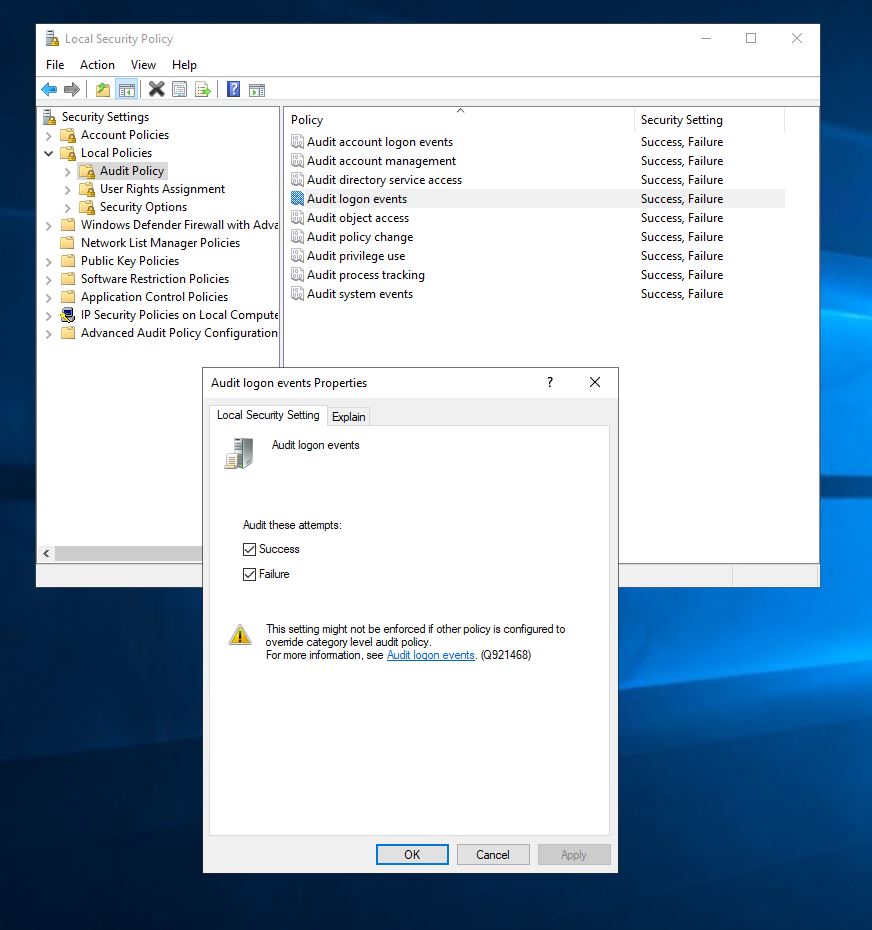Sort list by Policy column header
Image resolution: width=872 pixels, height=930 pixels.
click(x=459, y=120)
